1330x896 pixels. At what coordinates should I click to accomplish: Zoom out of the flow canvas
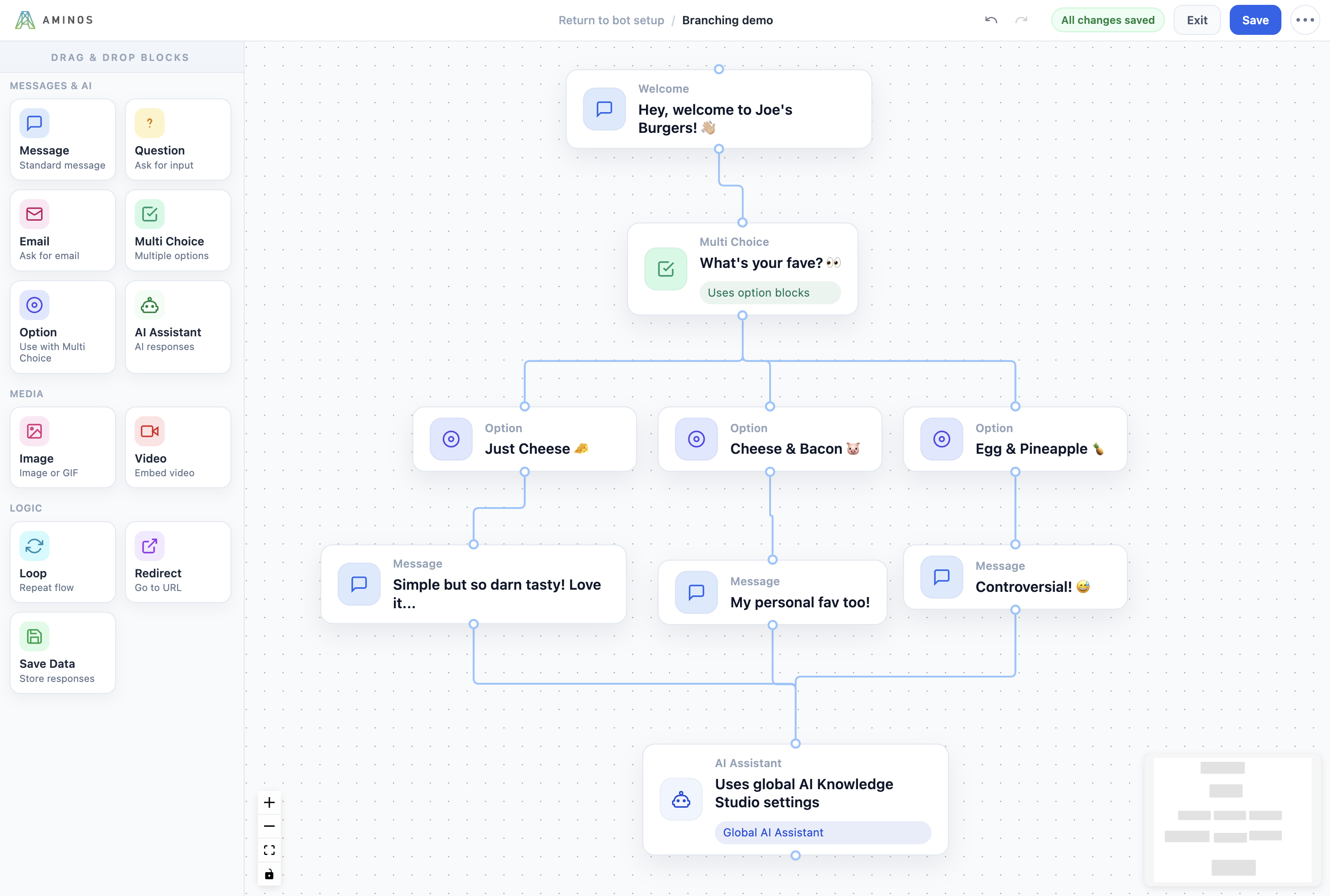click(269, 826)
